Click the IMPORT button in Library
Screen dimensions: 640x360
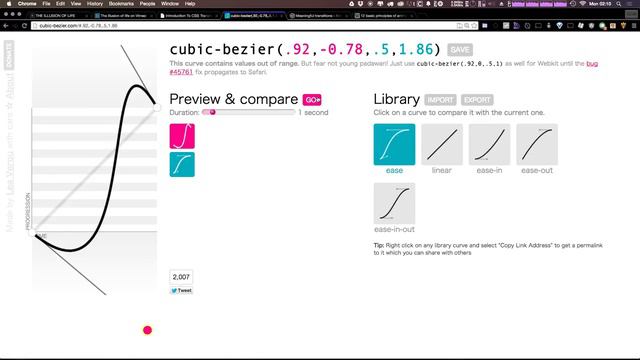(440, 100)
